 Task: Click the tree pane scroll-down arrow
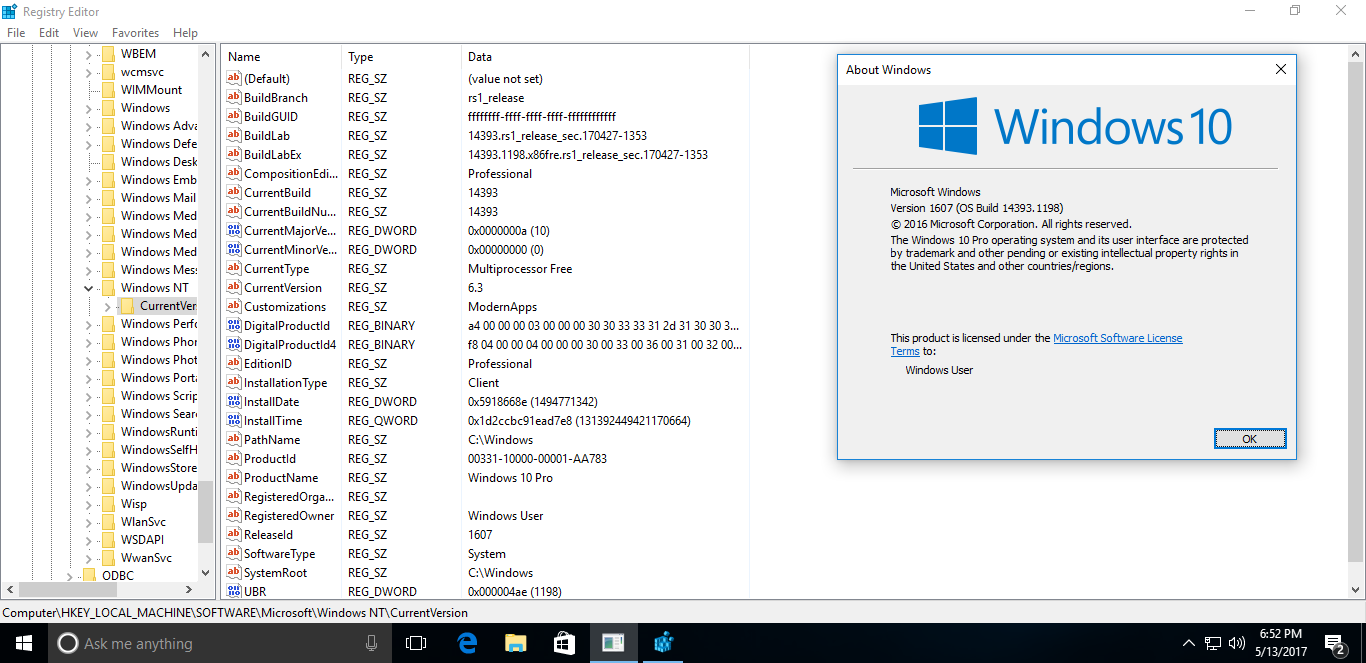(206, 574)
